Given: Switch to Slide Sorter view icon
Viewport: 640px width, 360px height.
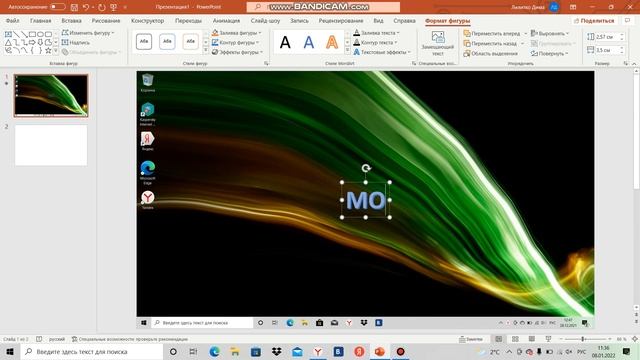Looking at the screenshot, I should pos(515,339).
